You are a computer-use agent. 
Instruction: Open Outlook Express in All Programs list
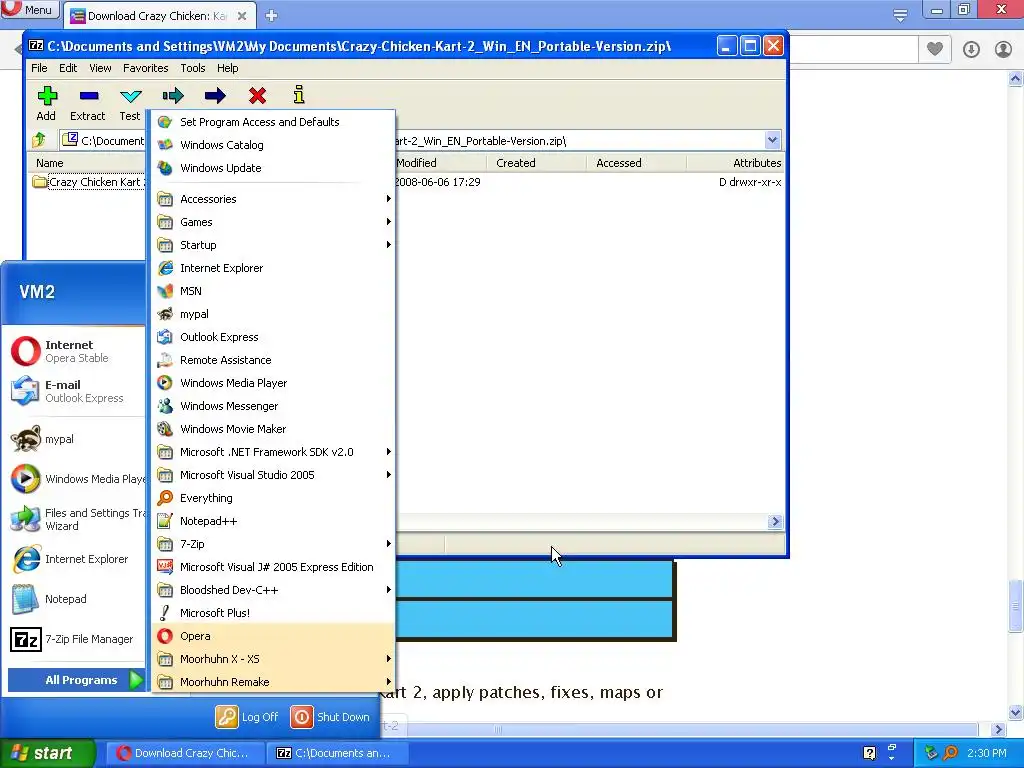273,337
